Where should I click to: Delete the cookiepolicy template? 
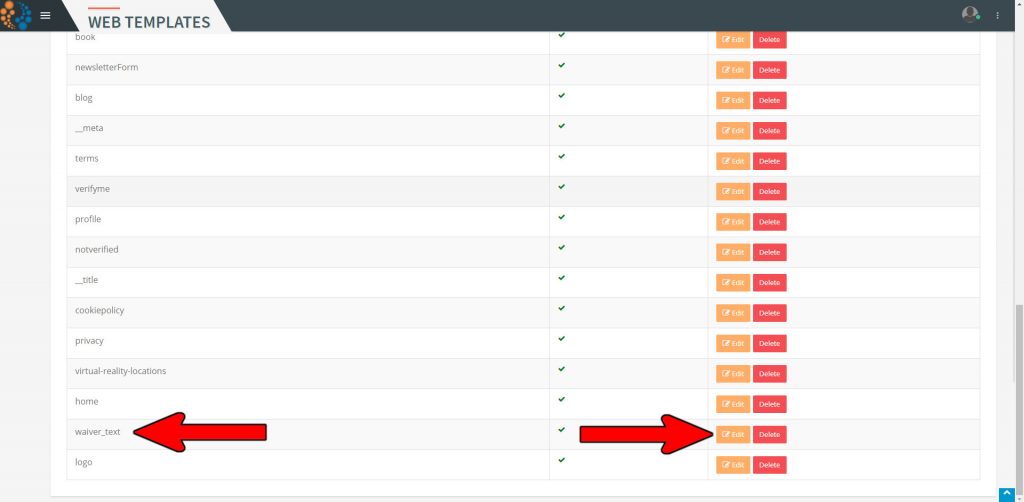click(769, 313)
